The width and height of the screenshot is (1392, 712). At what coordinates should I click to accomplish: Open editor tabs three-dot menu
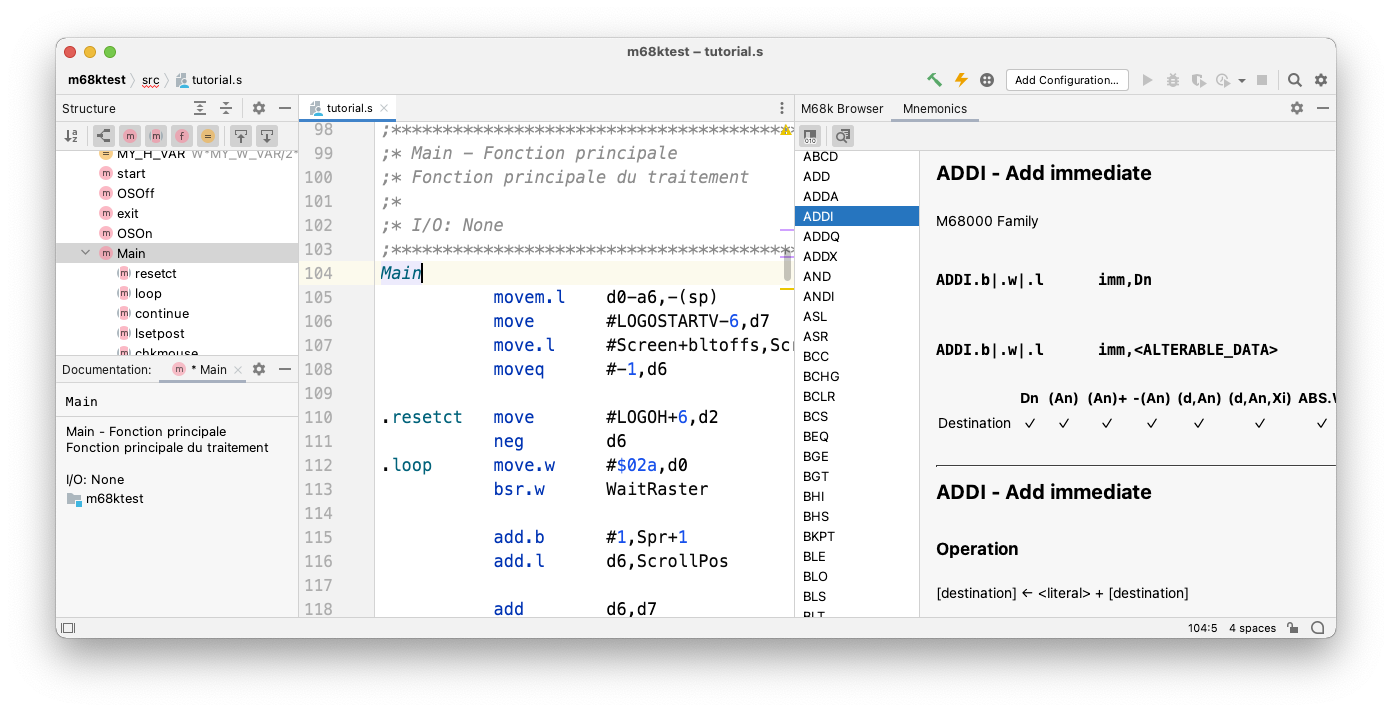(782, 108)
